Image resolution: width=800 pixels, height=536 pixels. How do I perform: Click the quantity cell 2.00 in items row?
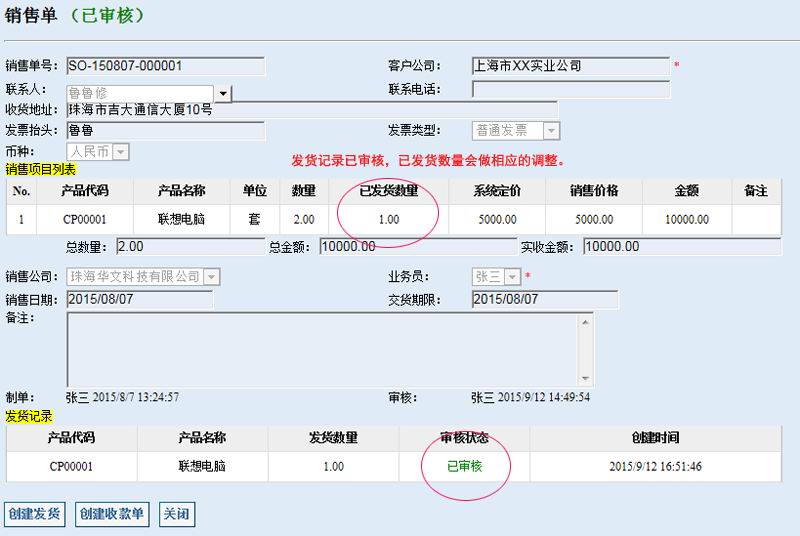(x=304, y=220)
